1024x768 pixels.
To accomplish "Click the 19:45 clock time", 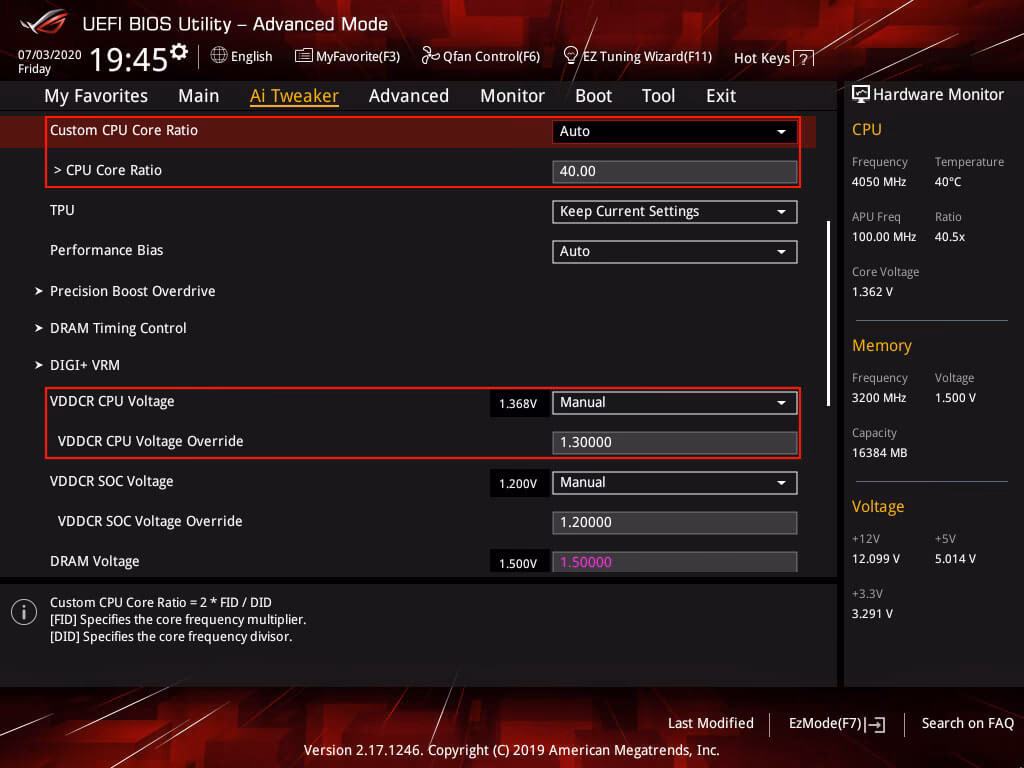I will [x=129, y=60].
